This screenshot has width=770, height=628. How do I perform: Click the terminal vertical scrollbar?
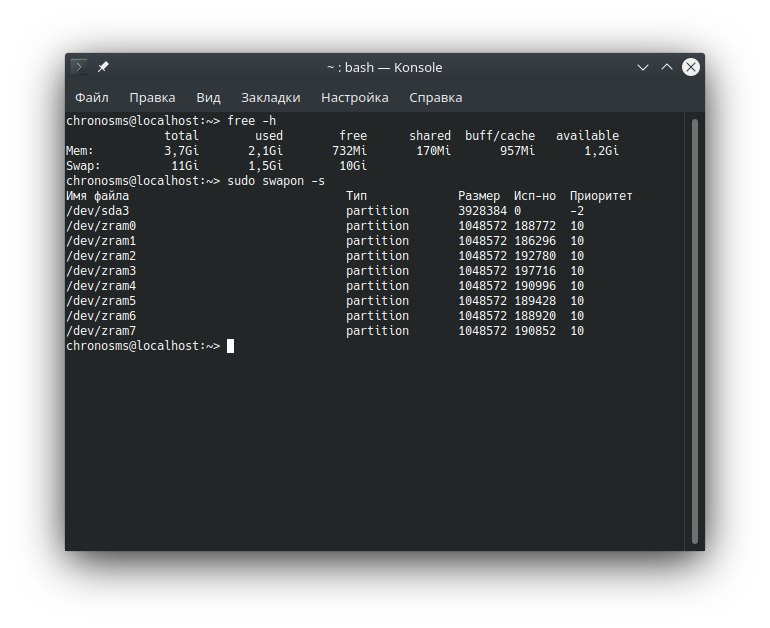click(x=694, y=331)
